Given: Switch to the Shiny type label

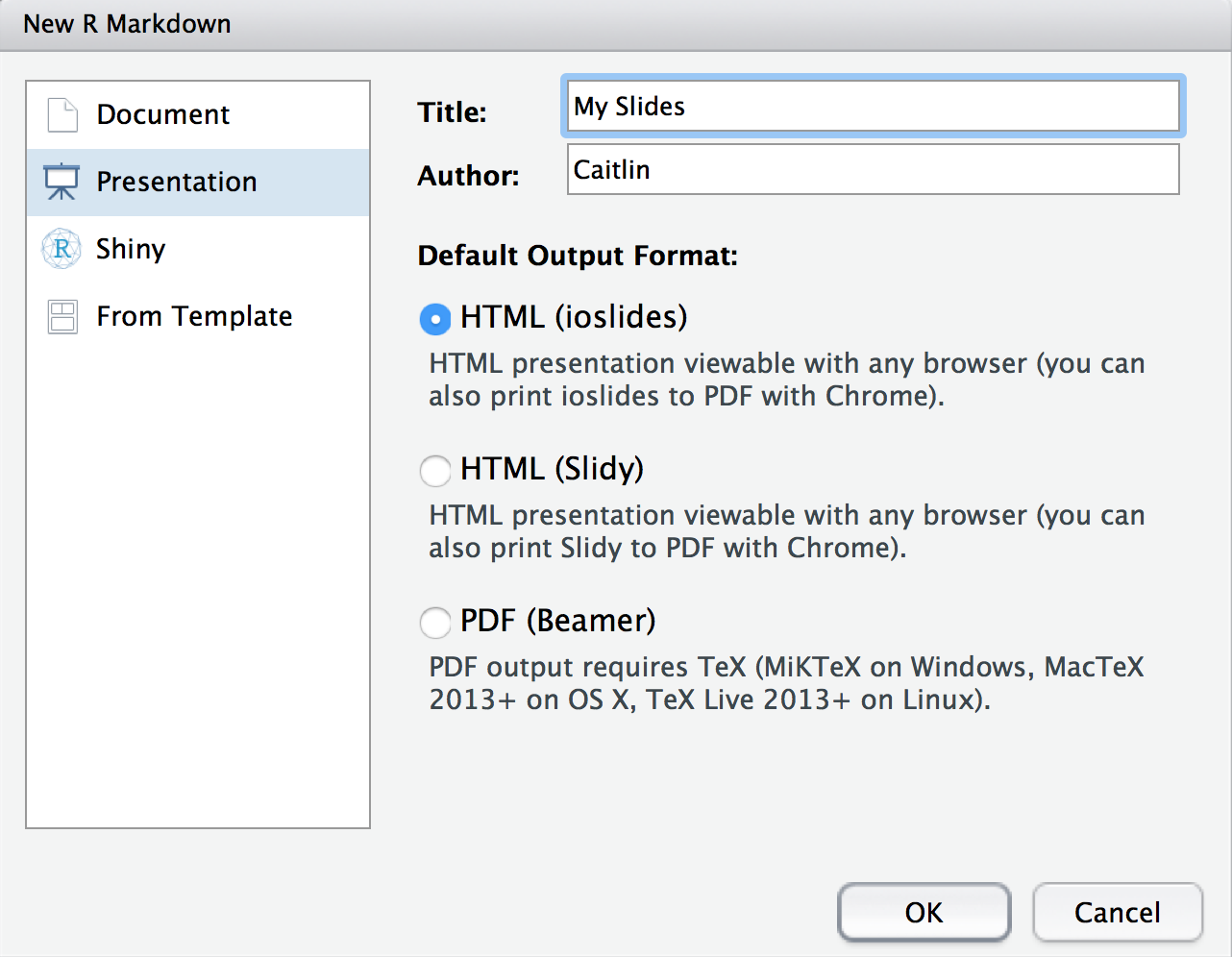Looking at the screenshot, I should [x=131, y=249].
